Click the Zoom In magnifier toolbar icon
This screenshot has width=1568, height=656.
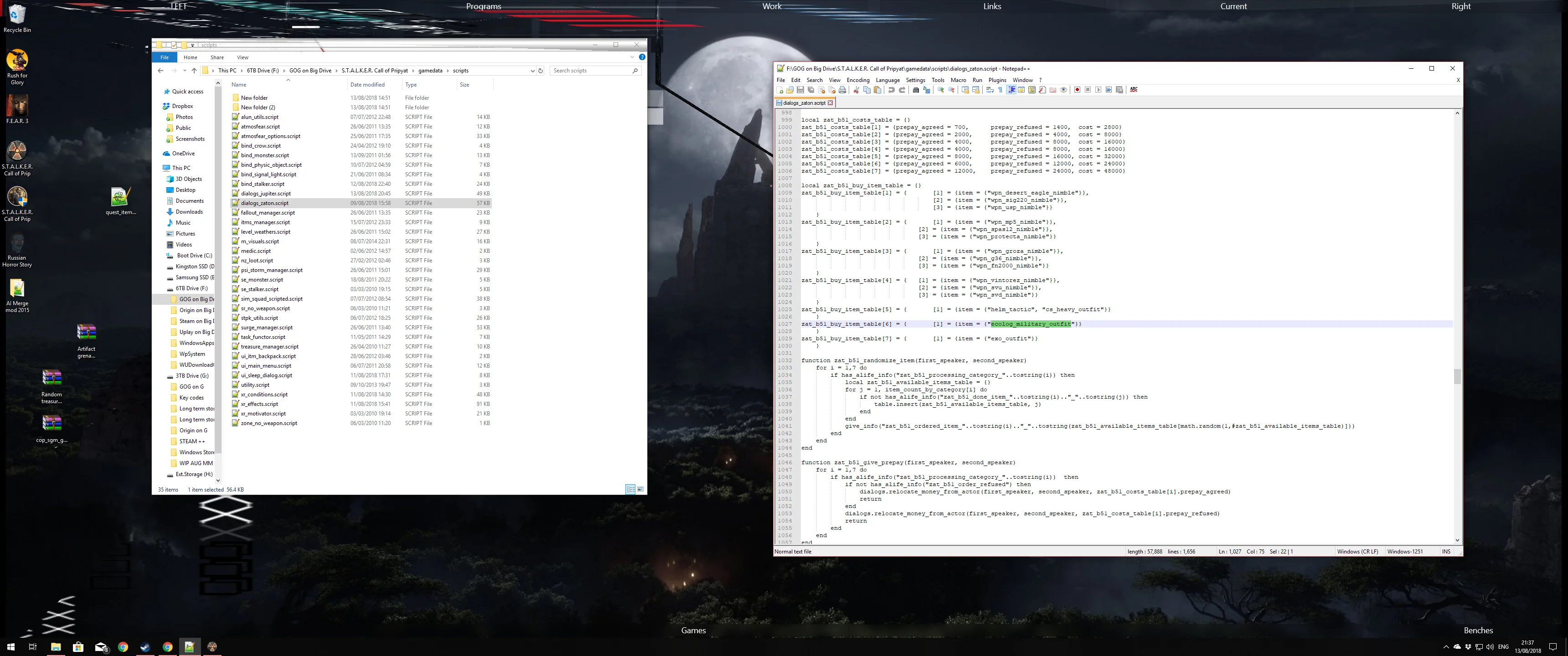click(941, 89)
